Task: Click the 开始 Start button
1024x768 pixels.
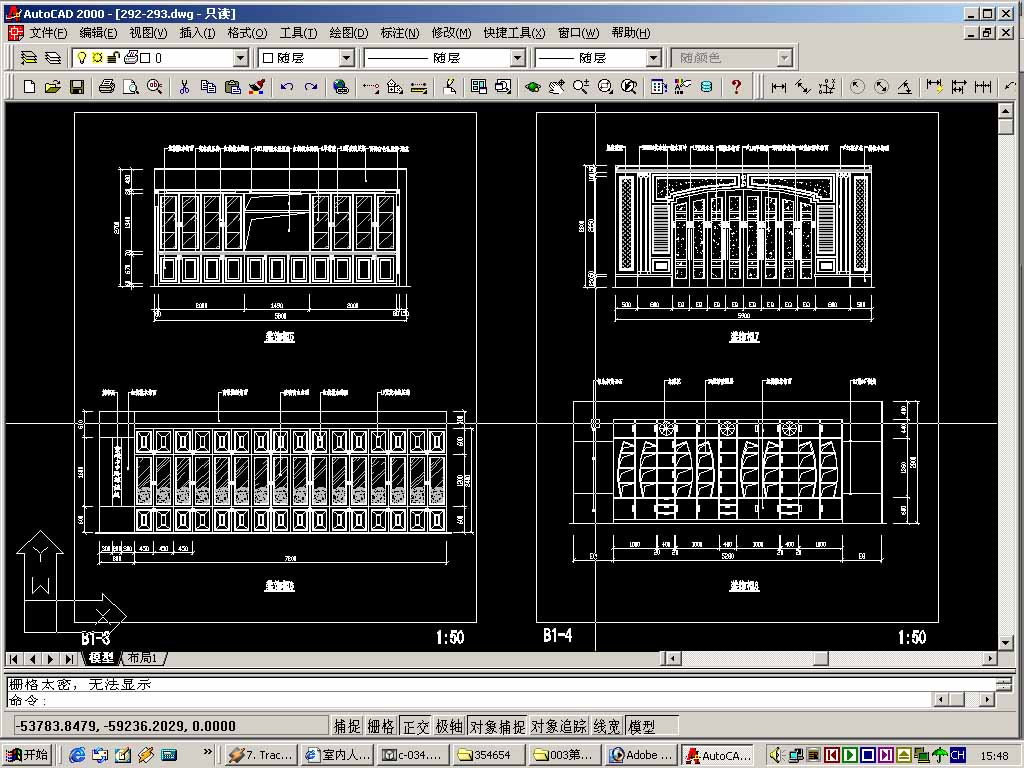Action: coord(27,754)
